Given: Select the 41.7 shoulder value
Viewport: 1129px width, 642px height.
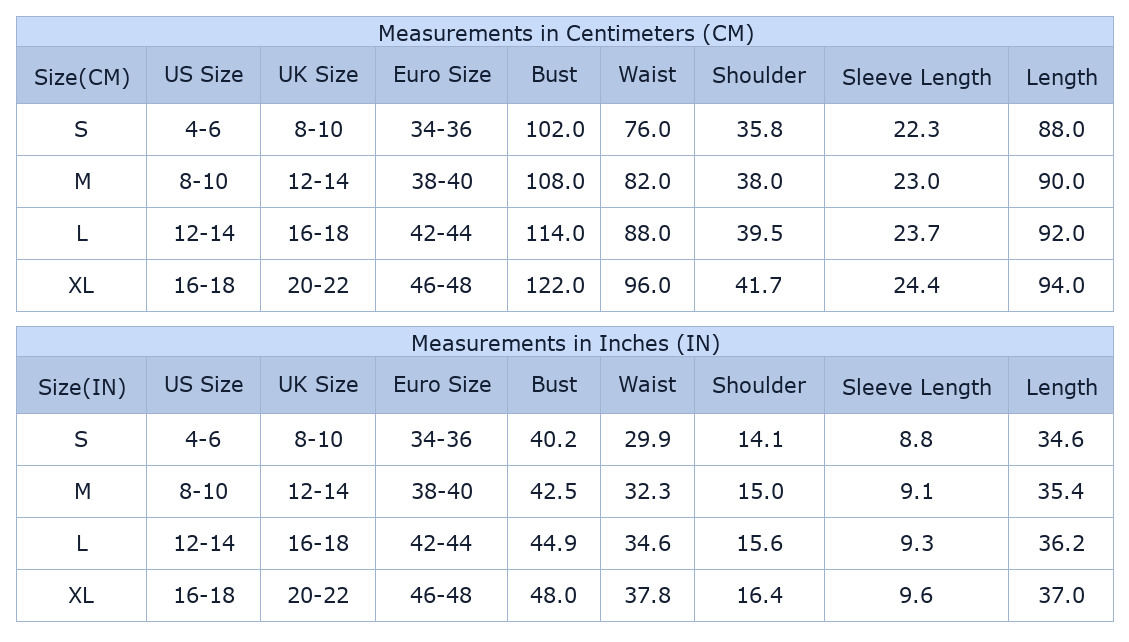Looking at the screenshot, I should coord(759,286).
